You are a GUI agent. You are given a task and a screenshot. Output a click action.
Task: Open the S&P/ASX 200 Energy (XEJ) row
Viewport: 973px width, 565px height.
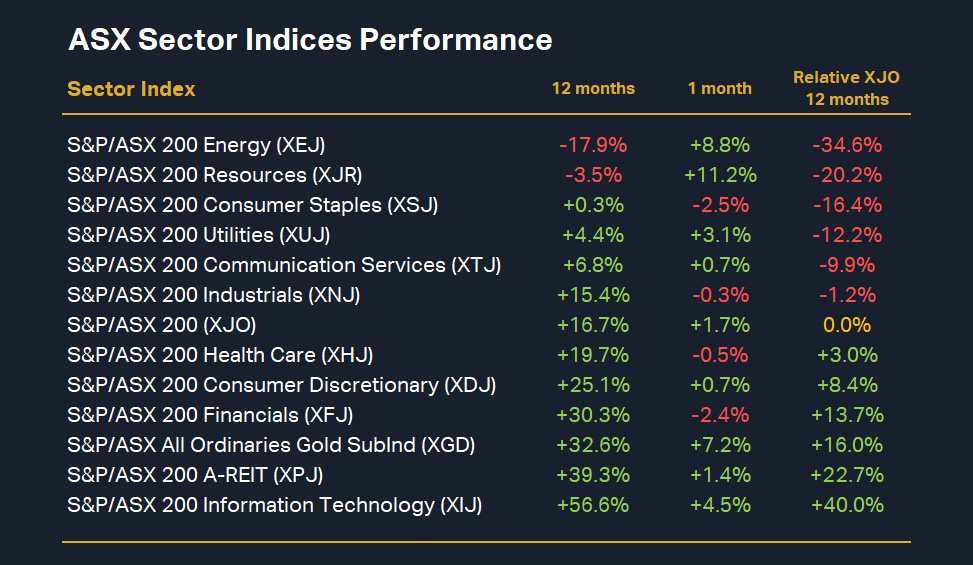click(196, 145)
